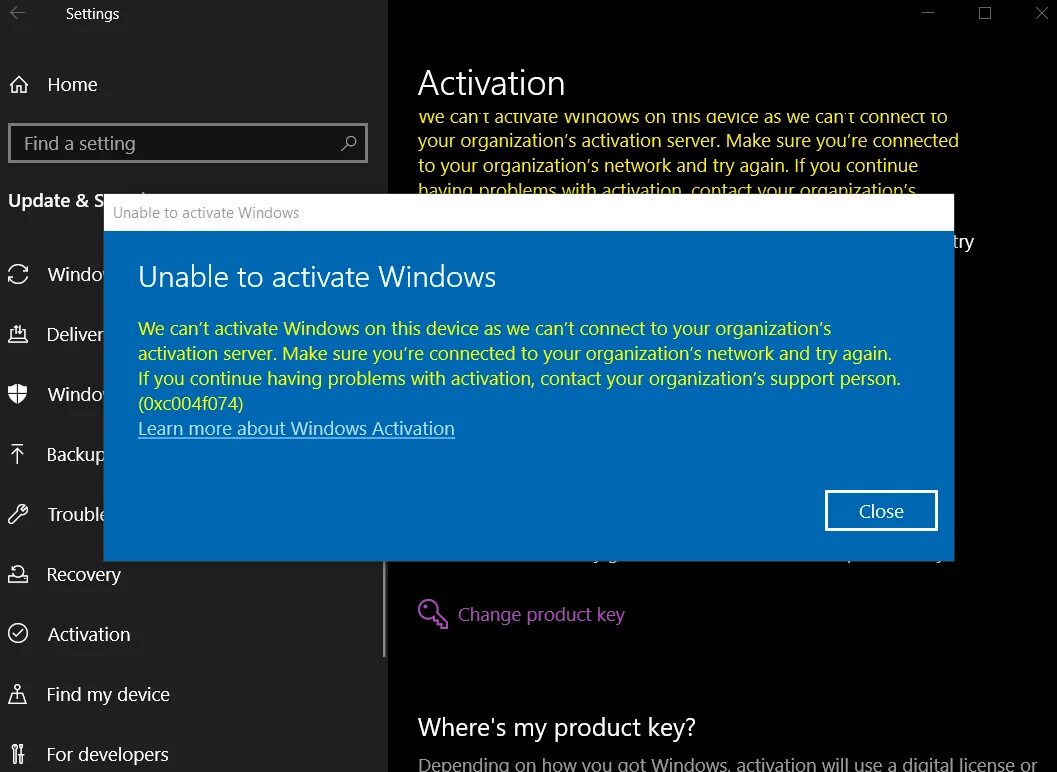Close the Unable to activate Windows dialog
This screenshot has width=1057, height=772.
click(x=881, y=511)
